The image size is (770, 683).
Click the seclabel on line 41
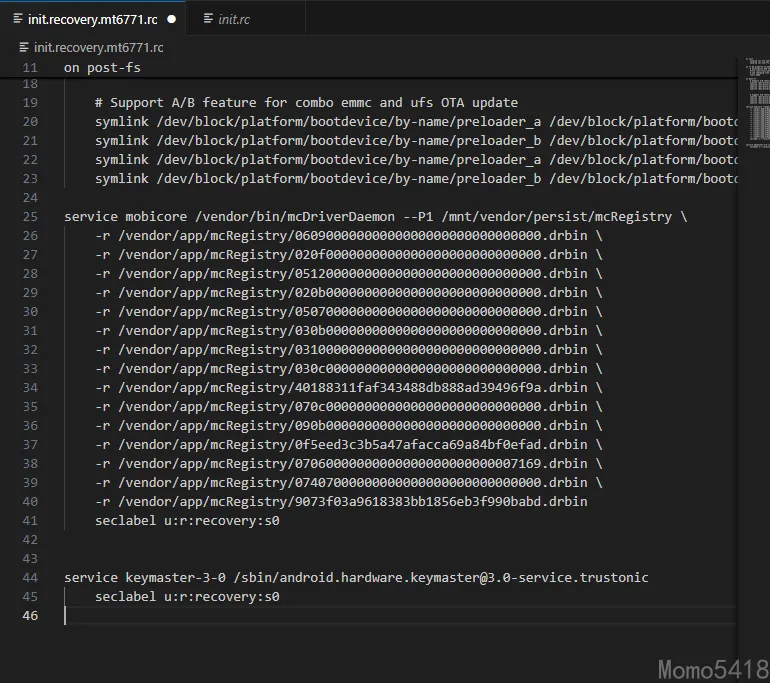click(187, 520)
